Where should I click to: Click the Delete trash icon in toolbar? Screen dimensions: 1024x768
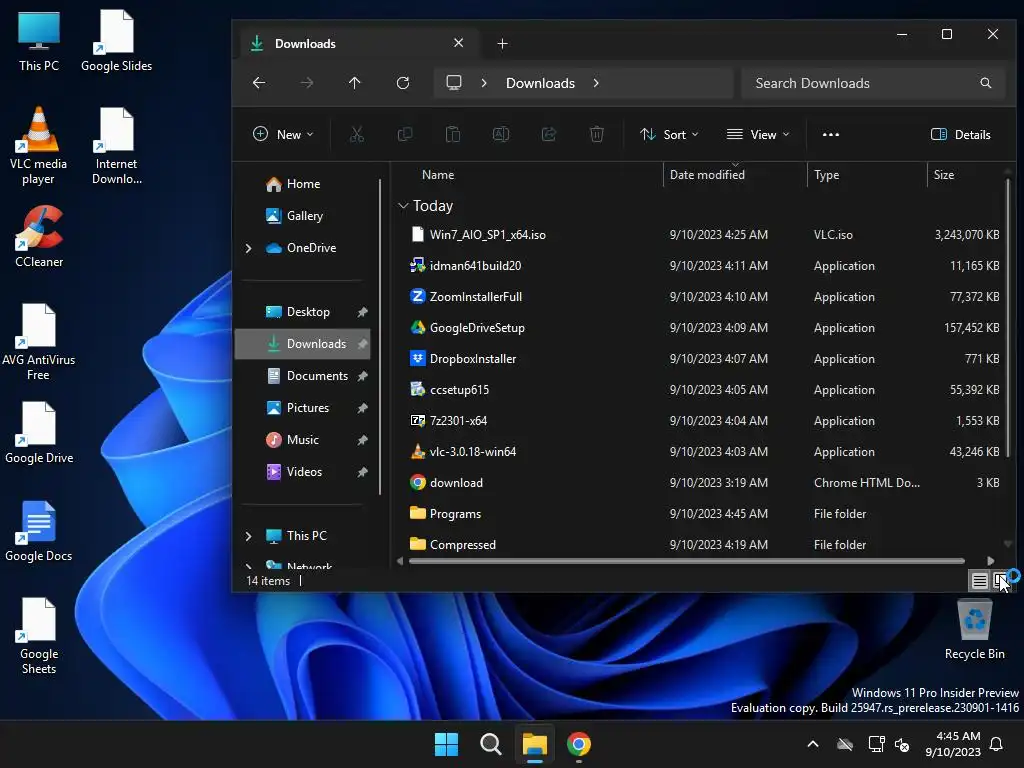[x=597, y=135]
